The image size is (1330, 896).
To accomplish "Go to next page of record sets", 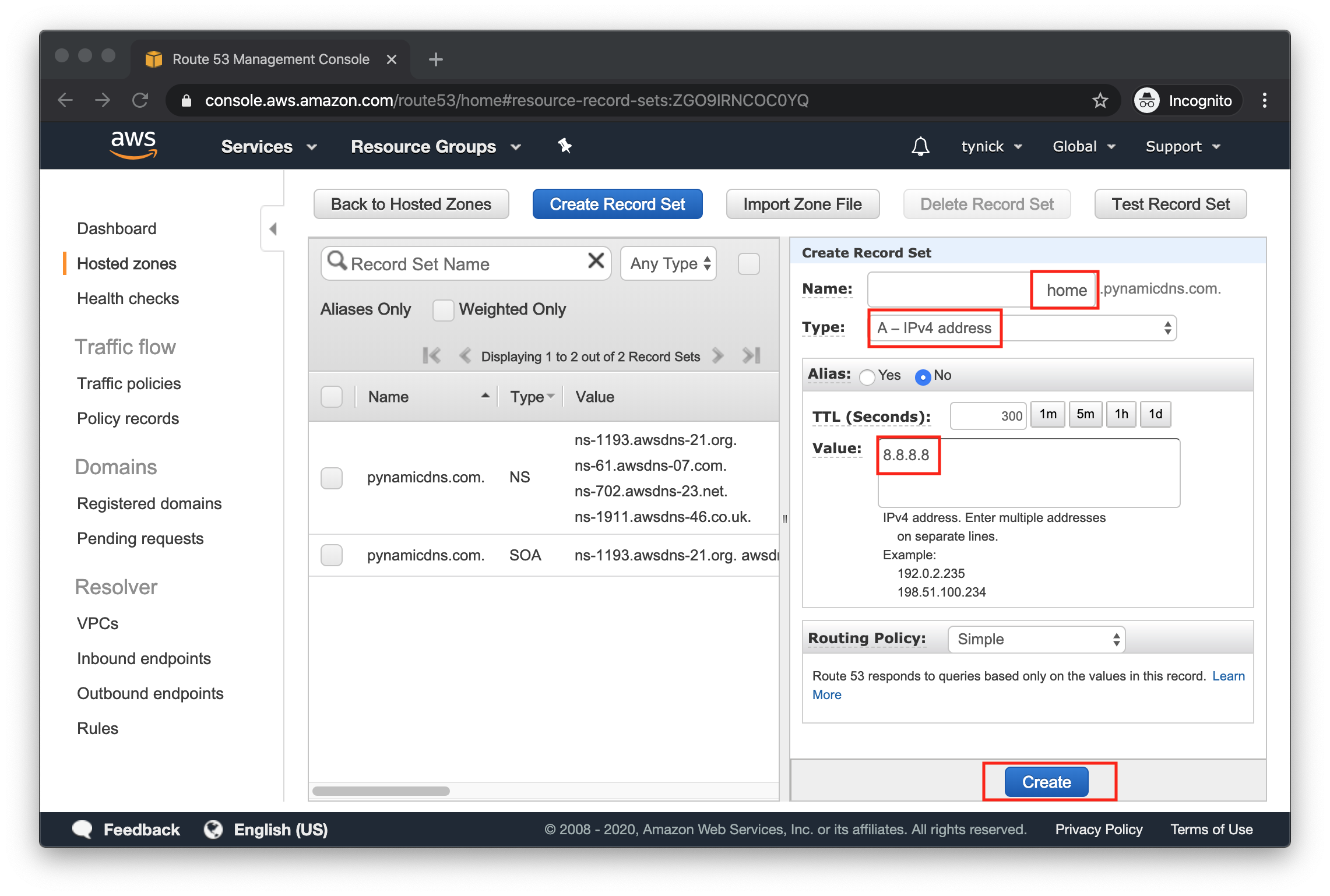I will (718, 355).
